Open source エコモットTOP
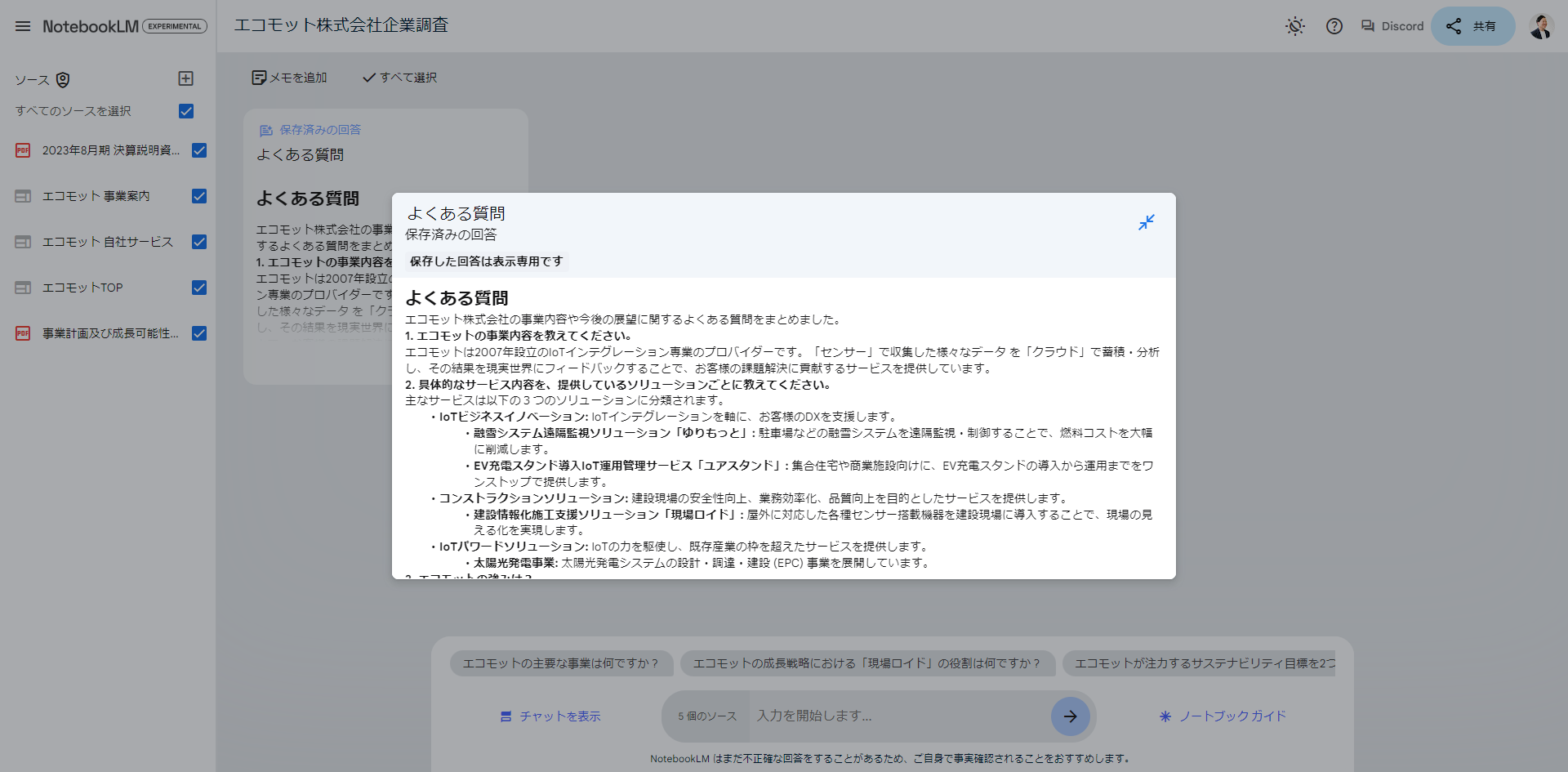Viewport: 1568px width, 772px height. tap(82, 288)
